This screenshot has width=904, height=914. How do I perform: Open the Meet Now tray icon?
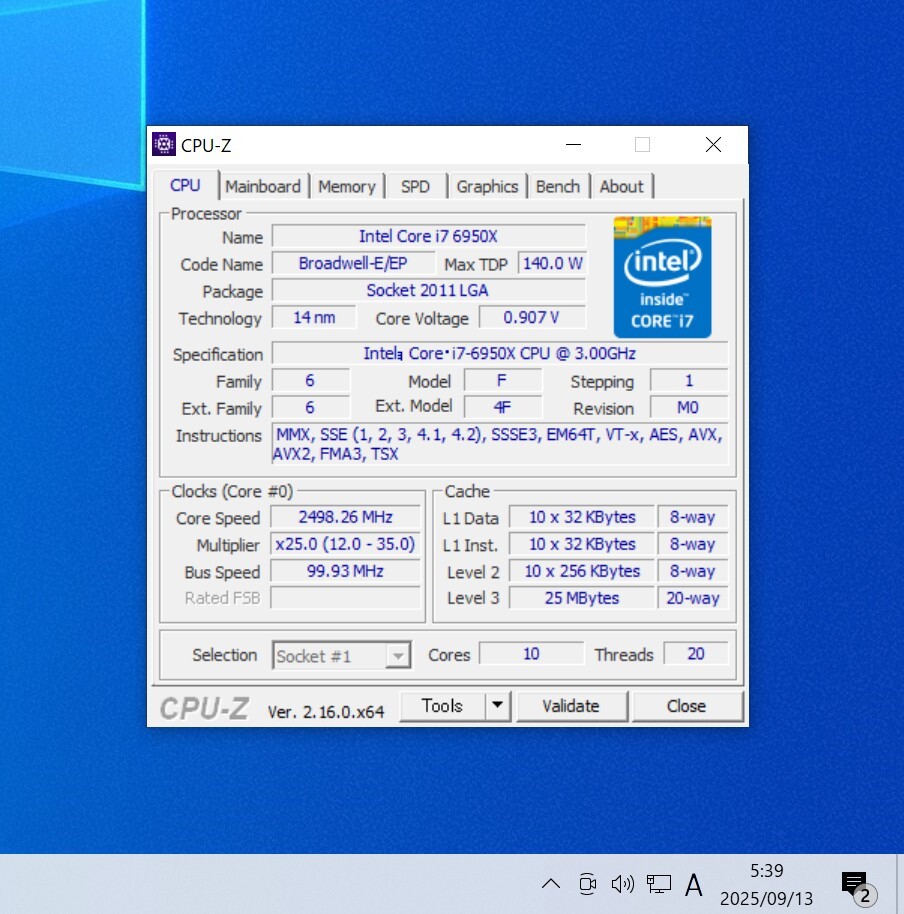pos(587,884)
